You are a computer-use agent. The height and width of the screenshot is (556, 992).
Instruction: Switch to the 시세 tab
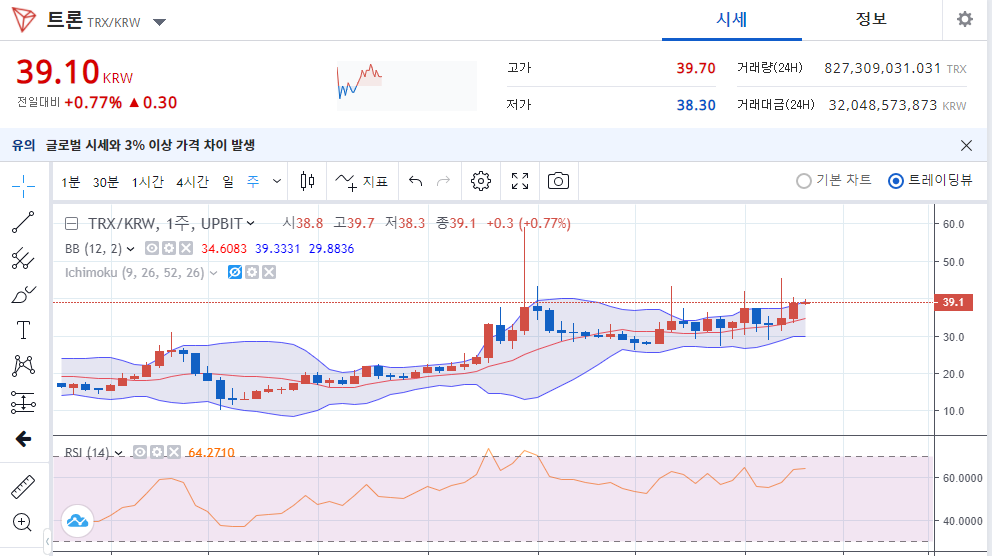click(x=731, y=20)
